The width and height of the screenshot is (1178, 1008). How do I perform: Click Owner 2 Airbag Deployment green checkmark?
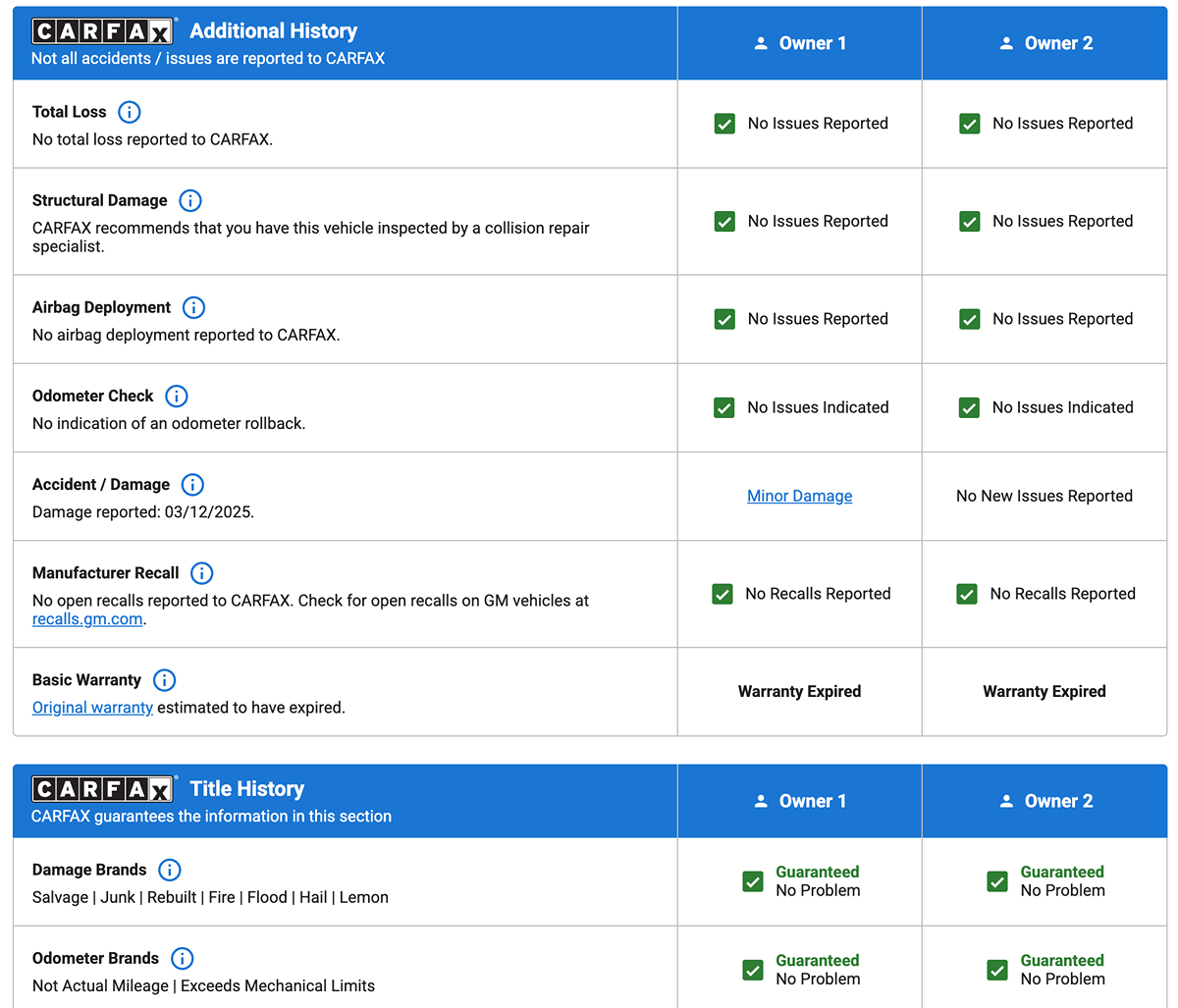click(x=969, y=319)
